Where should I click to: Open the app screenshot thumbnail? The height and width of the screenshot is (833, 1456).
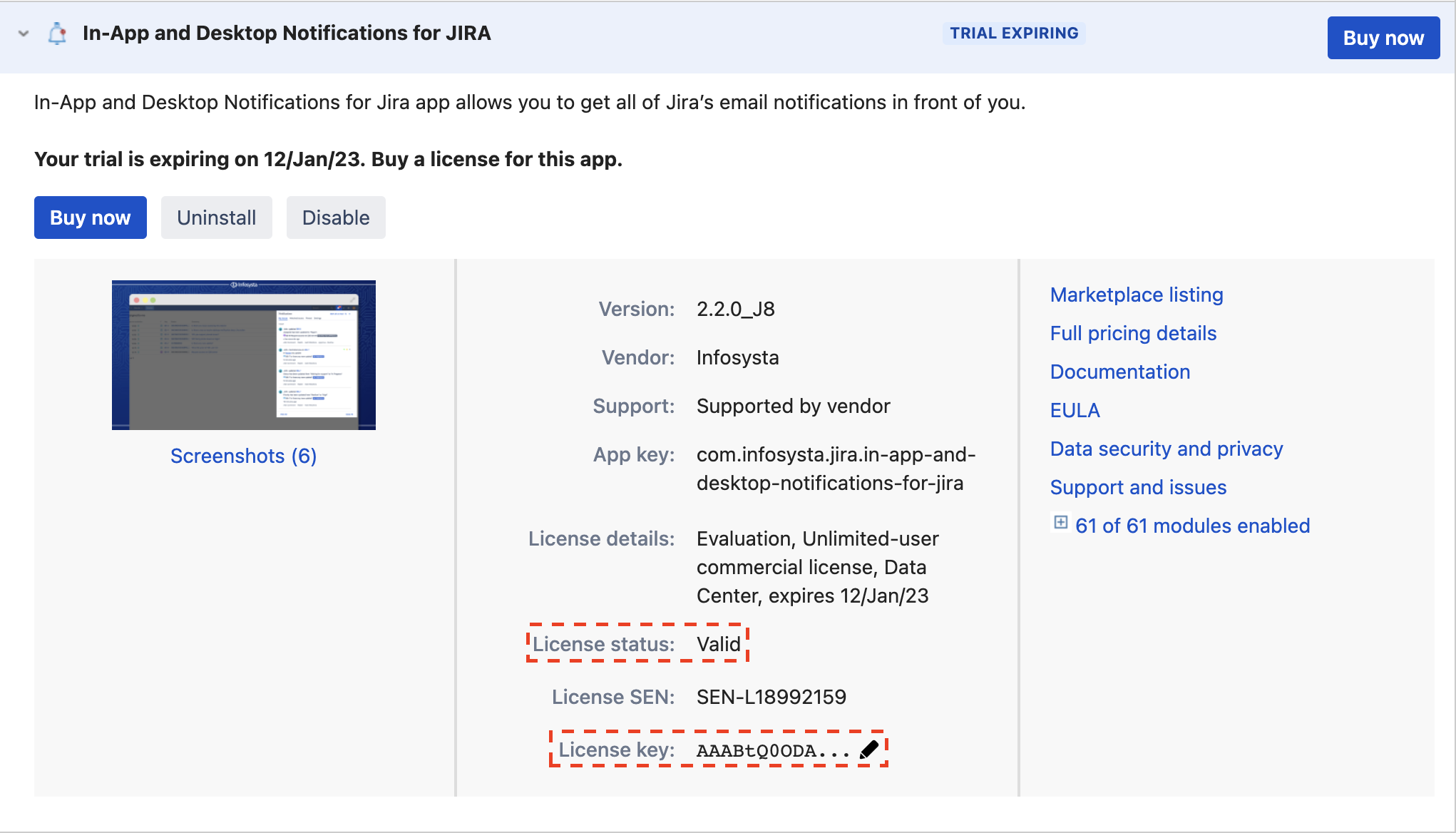pyautogui.click(x=244, y=355)
